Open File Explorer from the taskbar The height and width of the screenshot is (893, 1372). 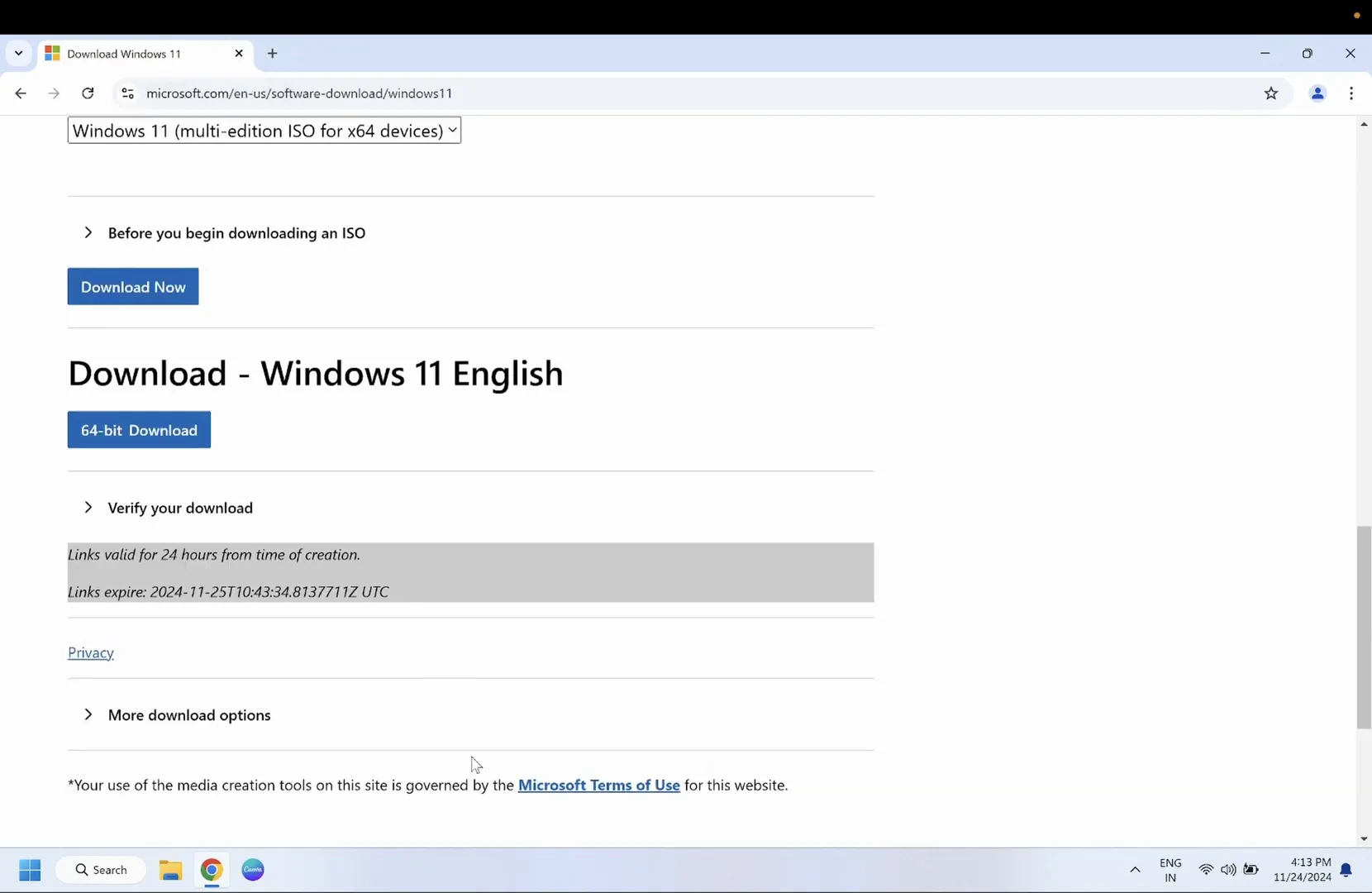[170, 870]
